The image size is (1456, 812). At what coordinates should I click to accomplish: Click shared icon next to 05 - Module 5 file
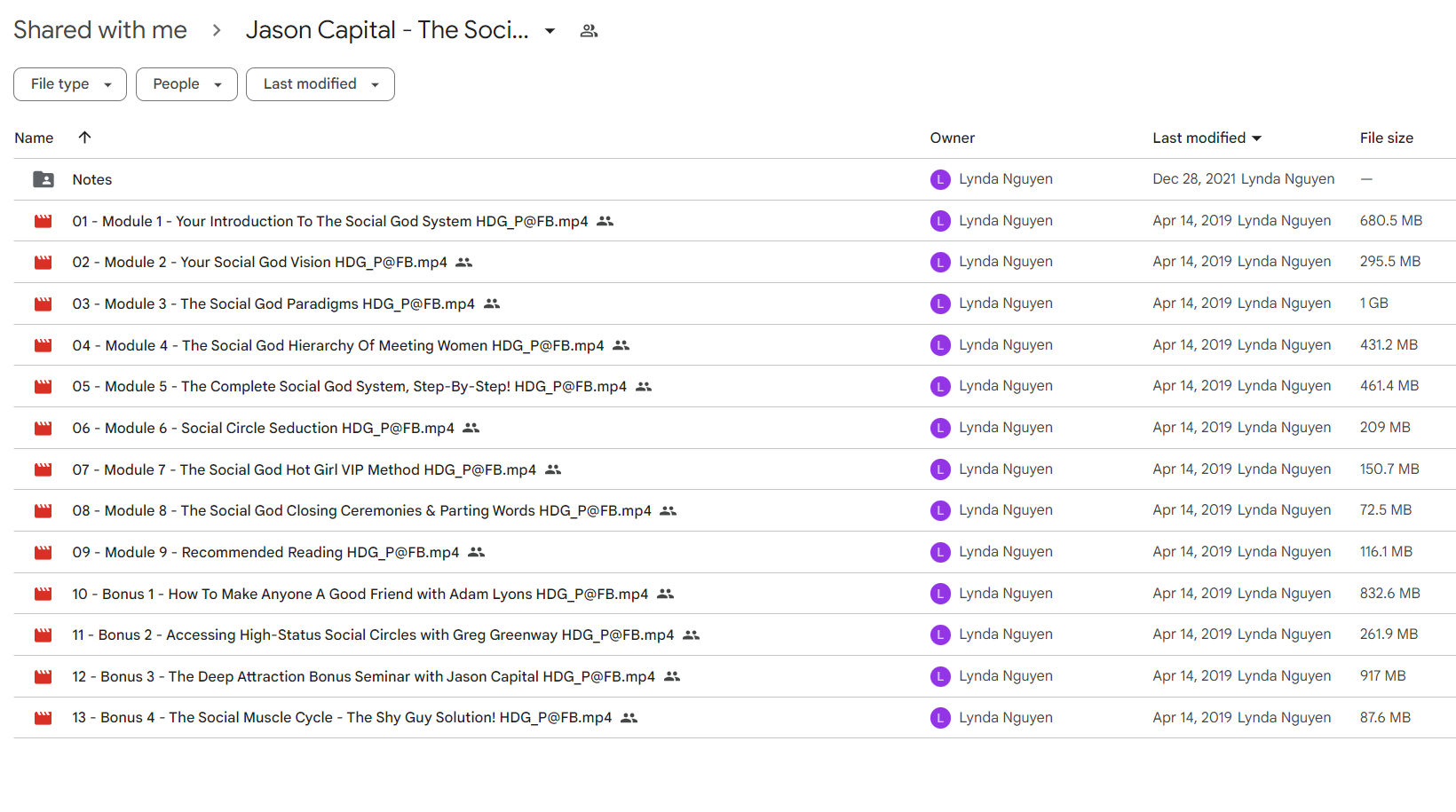[x=644, y=387]
